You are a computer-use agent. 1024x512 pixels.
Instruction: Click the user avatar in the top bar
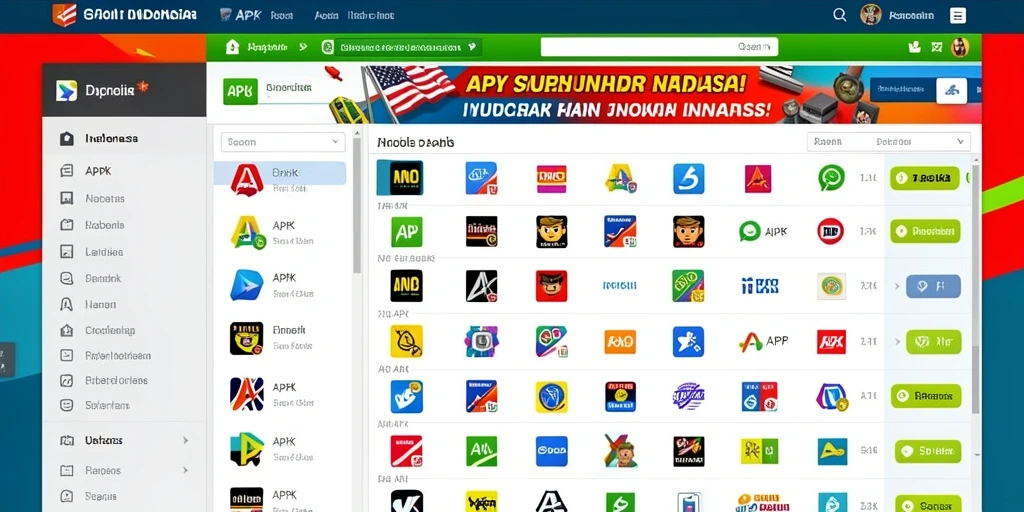(871, 15)
